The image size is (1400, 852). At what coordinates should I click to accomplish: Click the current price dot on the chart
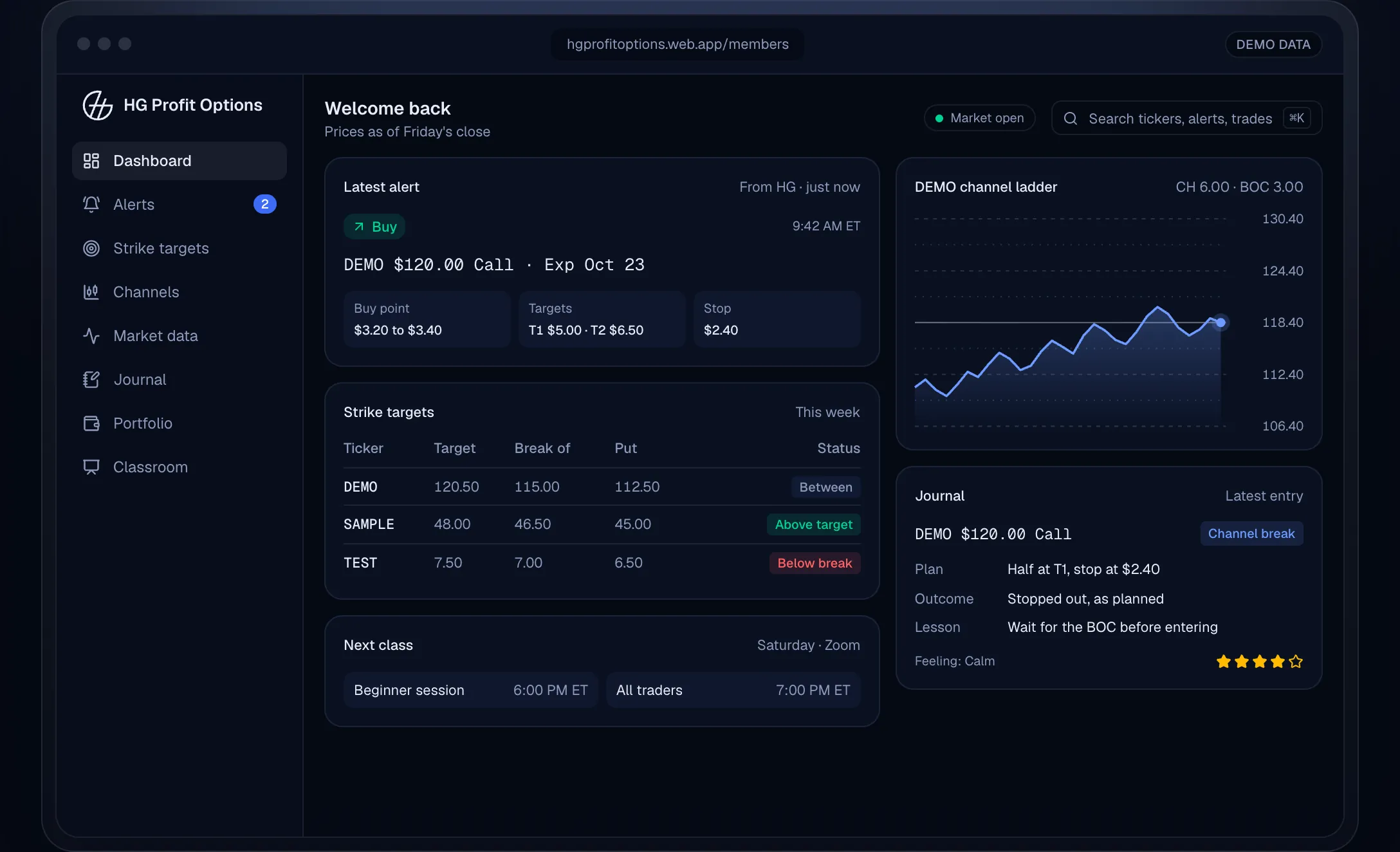point(1220,322)
